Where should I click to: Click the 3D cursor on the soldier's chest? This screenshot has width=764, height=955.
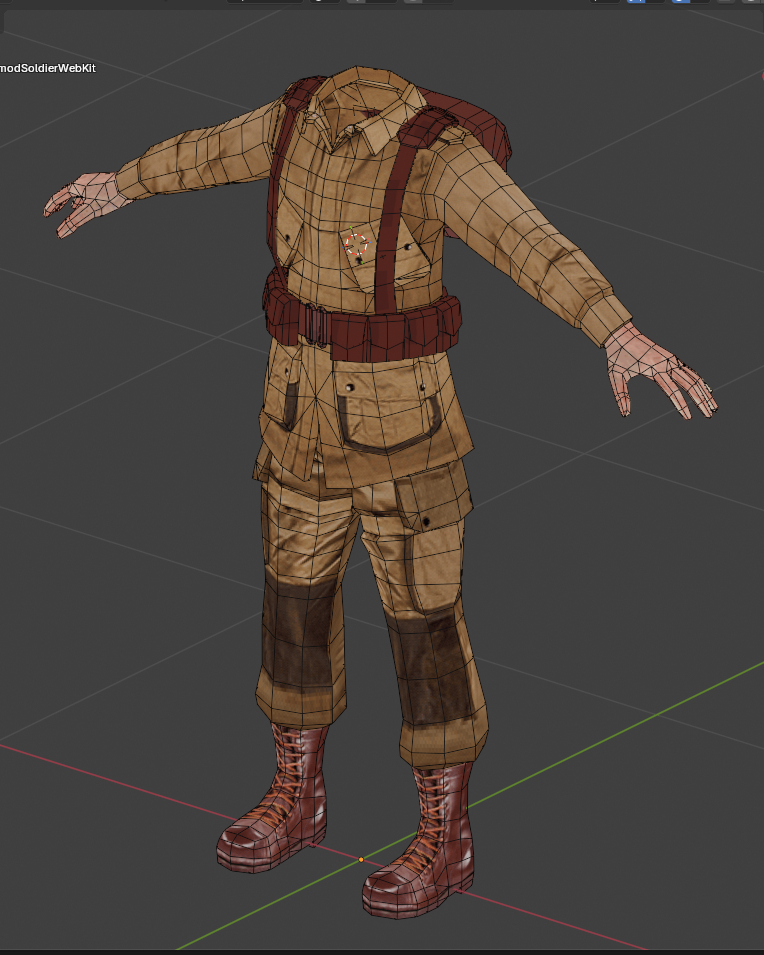pos(356,243)
